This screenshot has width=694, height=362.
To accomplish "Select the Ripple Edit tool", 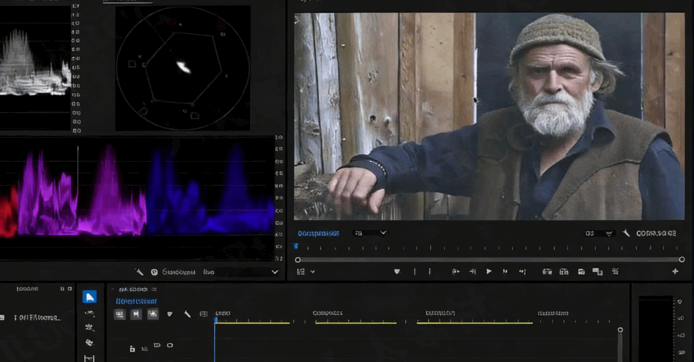I will (x=89, y=328).
